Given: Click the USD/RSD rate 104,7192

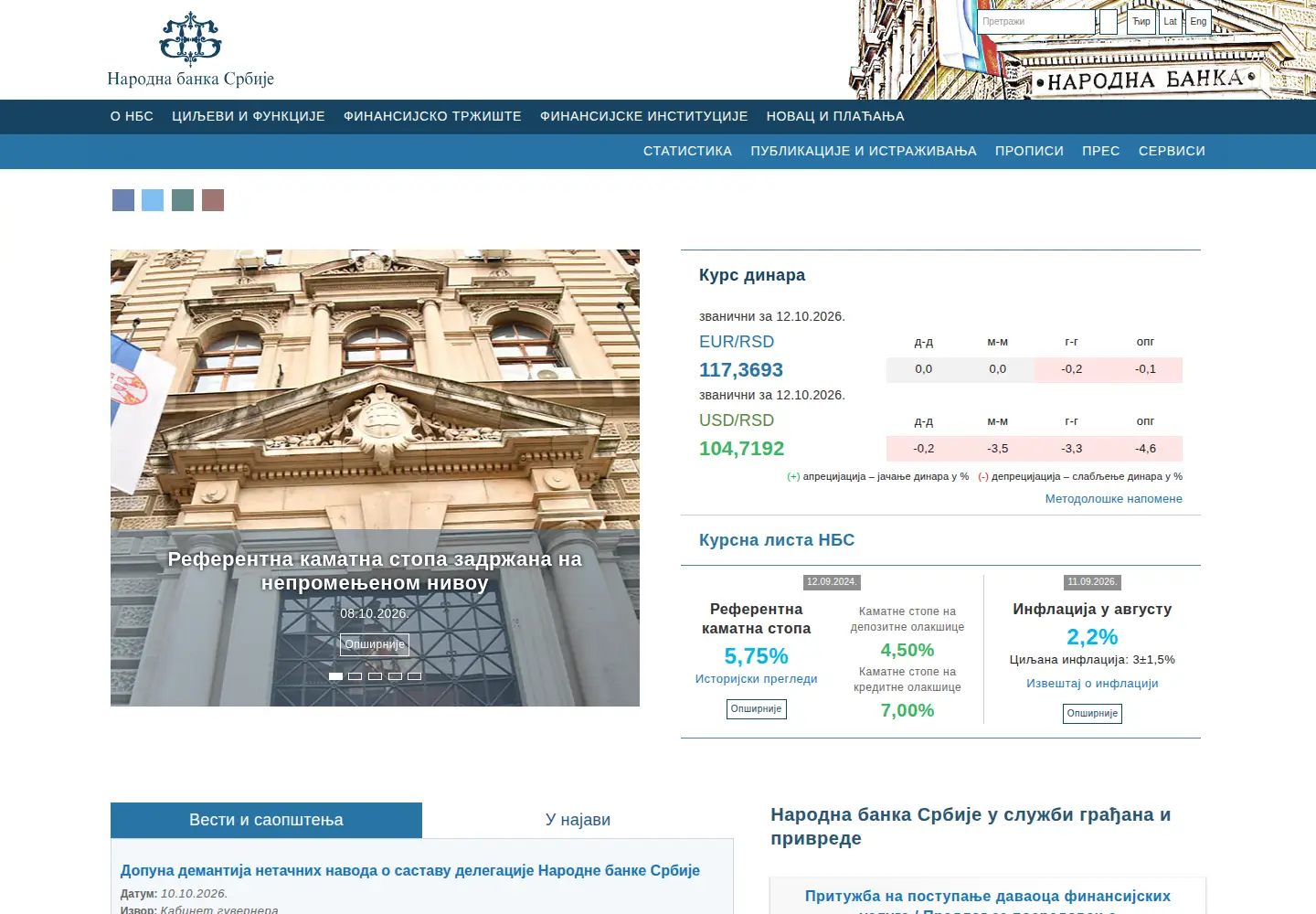Looking at the screenshot, I should [742, 449].
